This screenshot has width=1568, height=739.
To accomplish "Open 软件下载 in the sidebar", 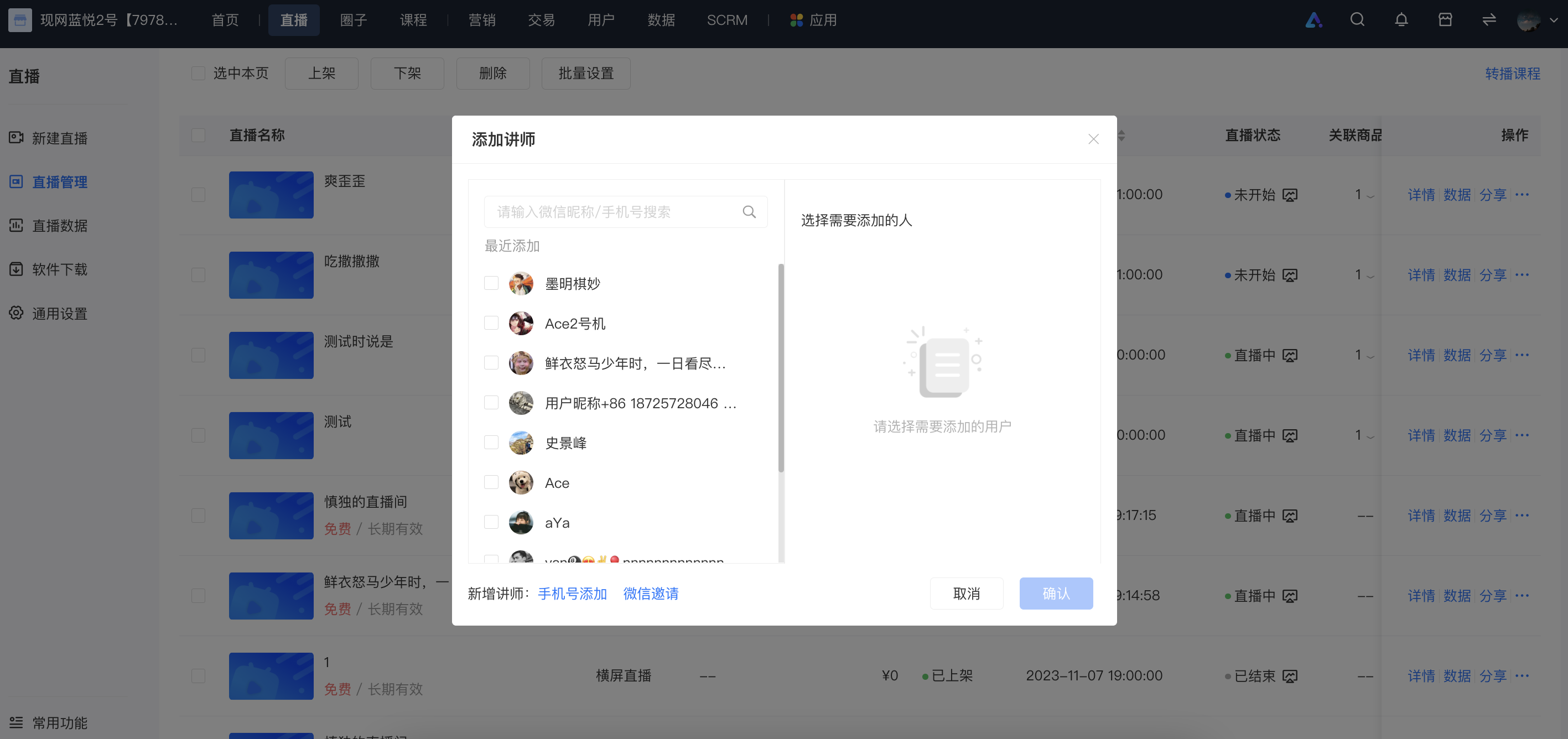I will 49,270.
